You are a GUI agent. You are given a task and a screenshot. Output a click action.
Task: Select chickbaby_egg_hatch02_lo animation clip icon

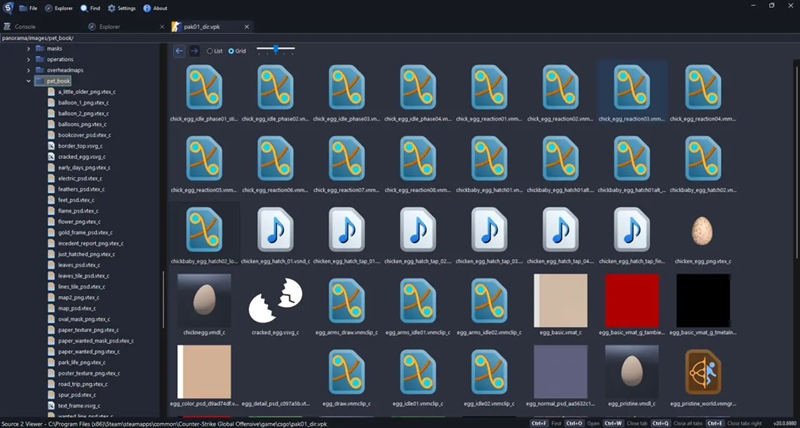click(204, 230)
